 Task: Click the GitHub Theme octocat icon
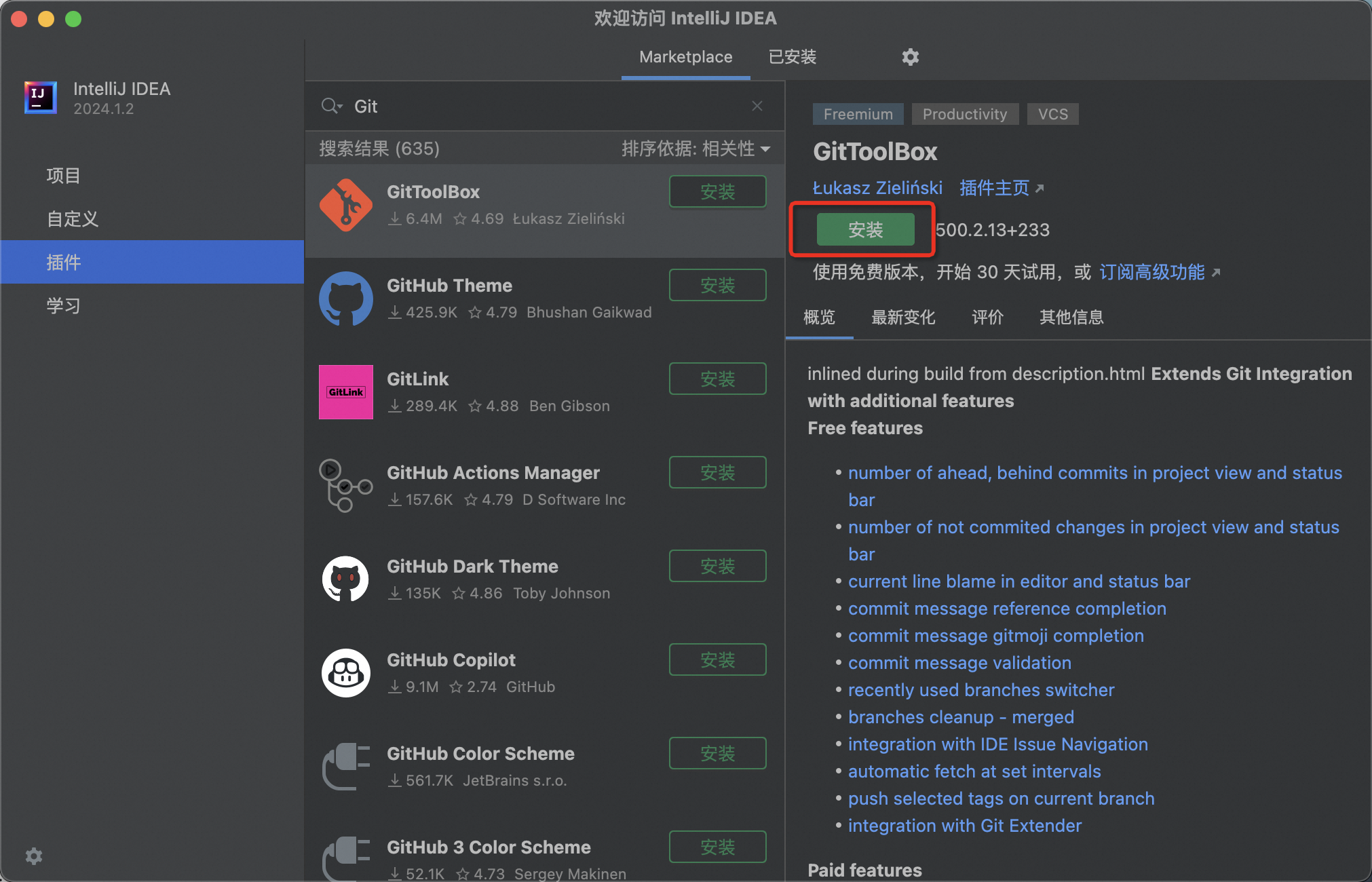345,299
